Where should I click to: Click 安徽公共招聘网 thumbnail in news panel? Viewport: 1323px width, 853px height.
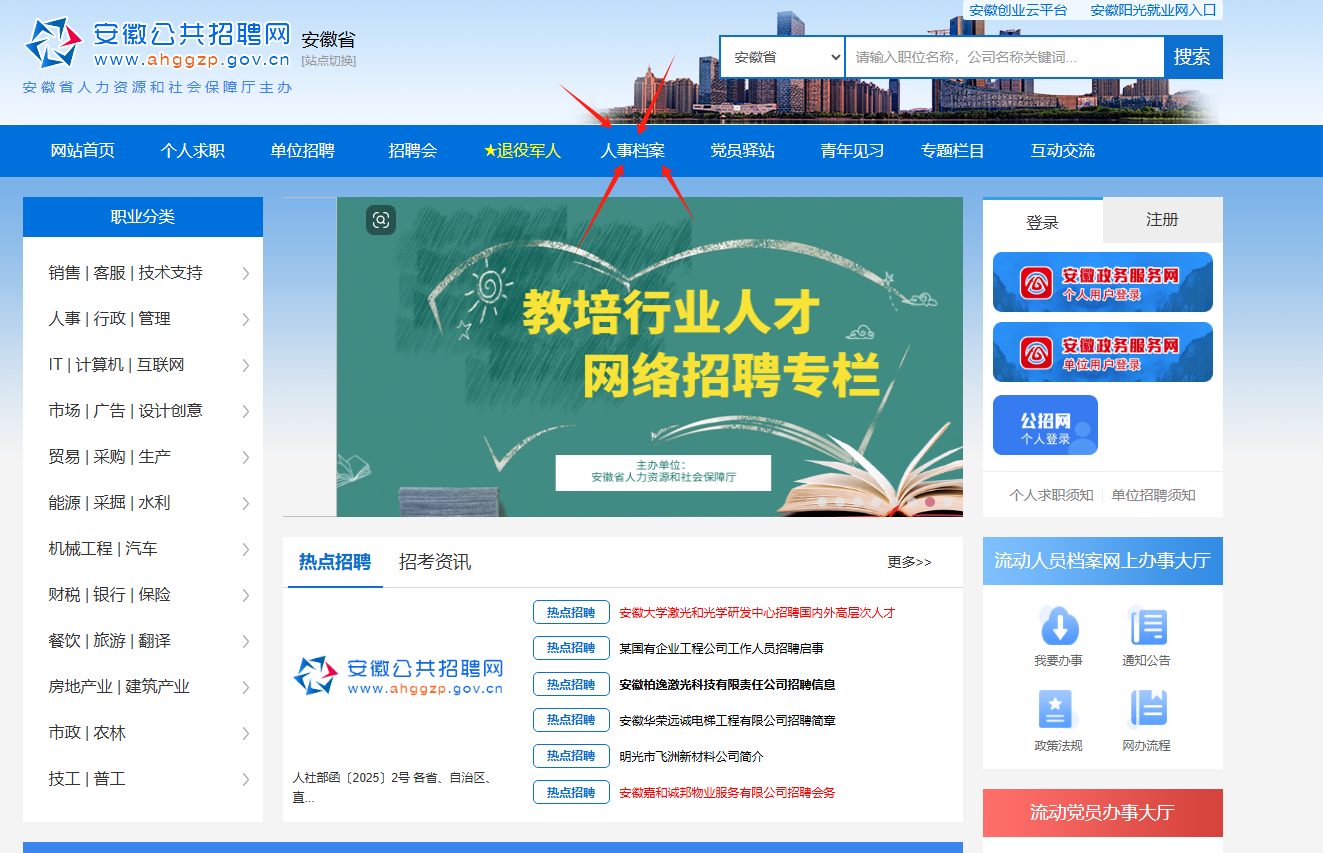coord(398,677)
